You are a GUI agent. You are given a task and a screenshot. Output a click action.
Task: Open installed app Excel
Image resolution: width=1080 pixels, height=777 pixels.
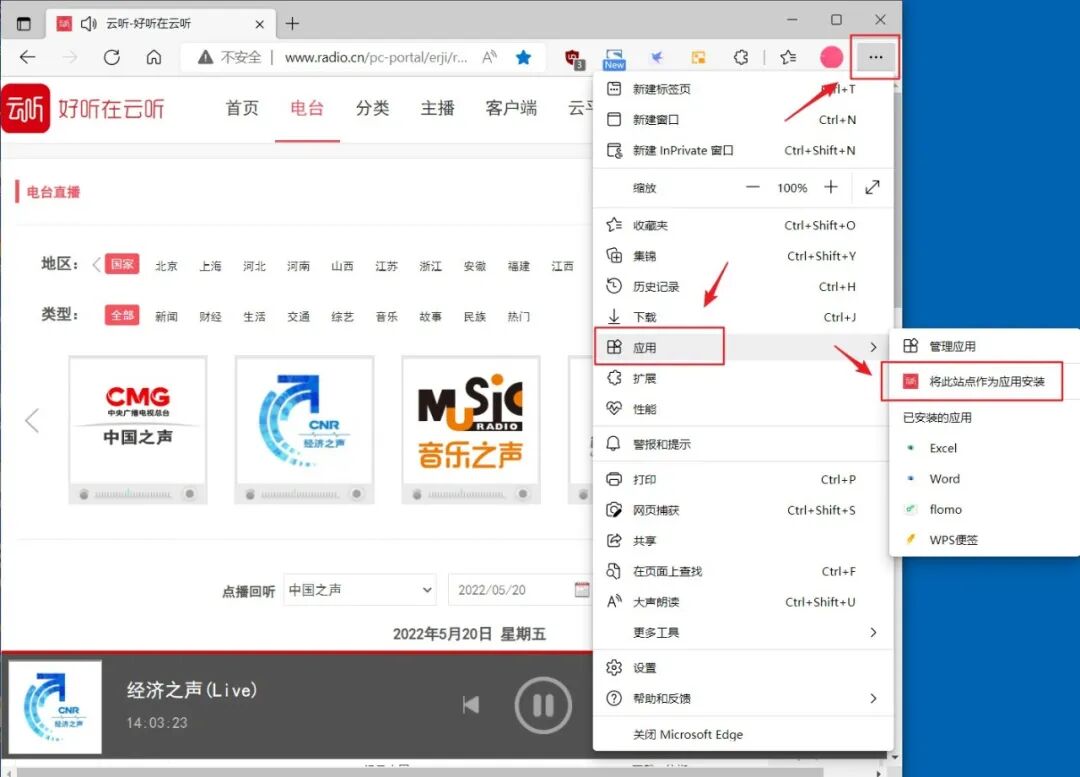985,448
